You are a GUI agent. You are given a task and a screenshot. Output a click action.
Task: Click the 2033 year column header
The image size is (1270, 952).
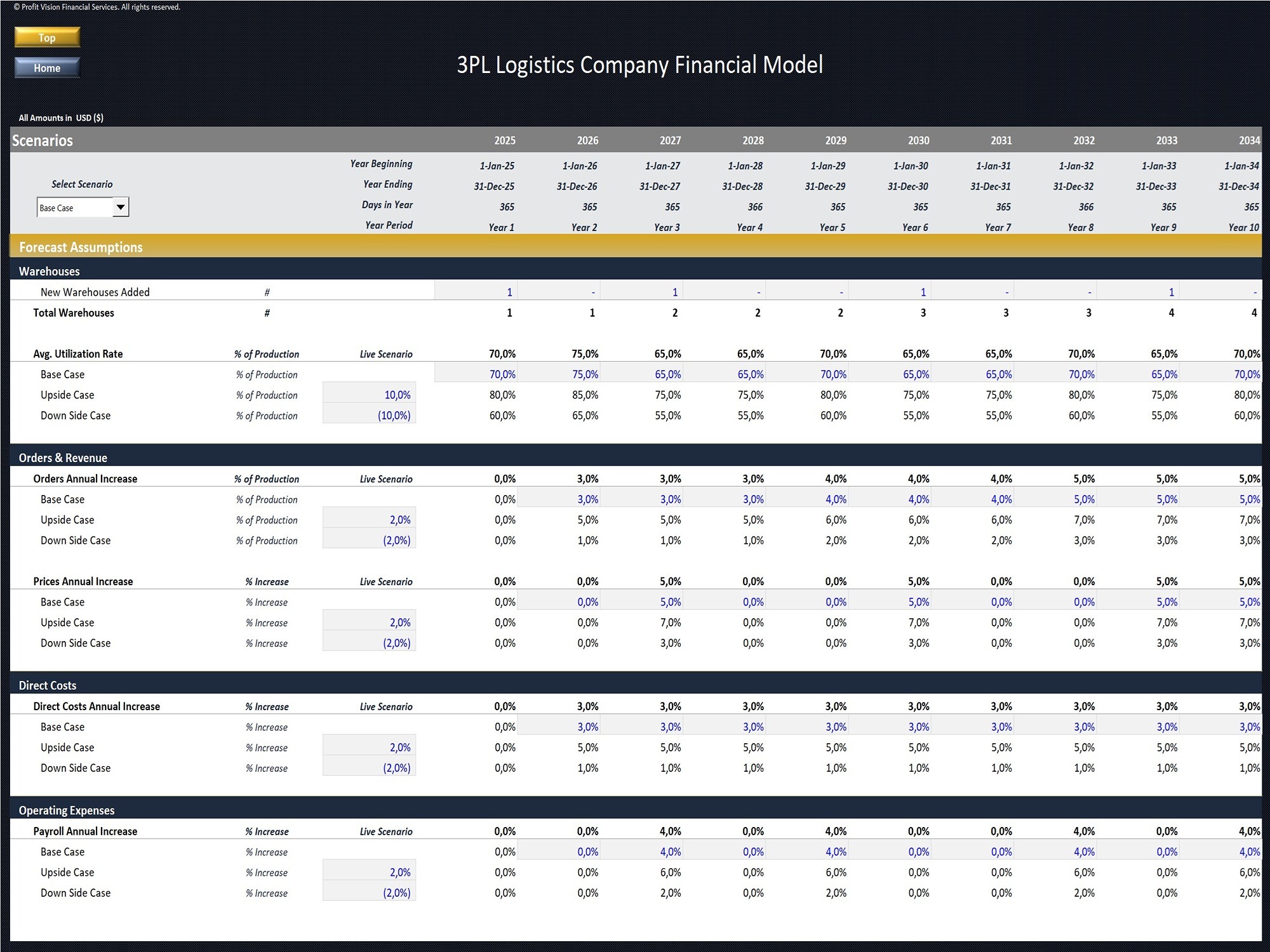pos(1166,140)
